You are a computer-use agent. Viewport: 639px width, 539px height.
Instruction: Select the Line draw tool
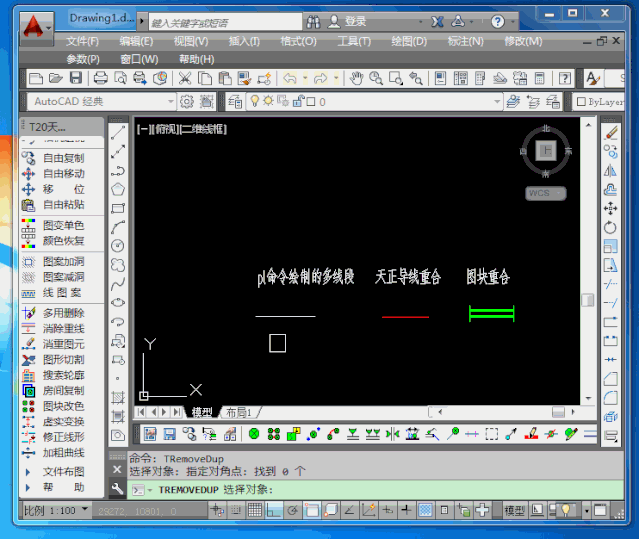pos(118,132)
